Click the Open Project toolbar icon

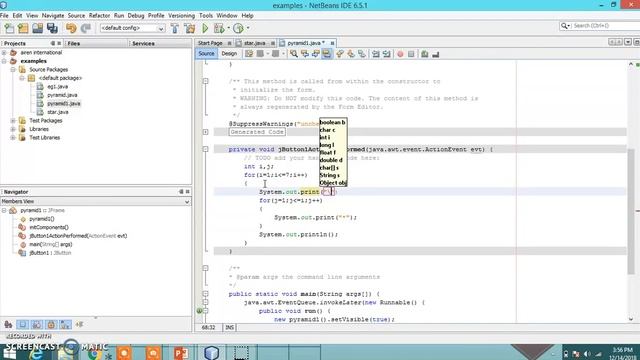38,28
